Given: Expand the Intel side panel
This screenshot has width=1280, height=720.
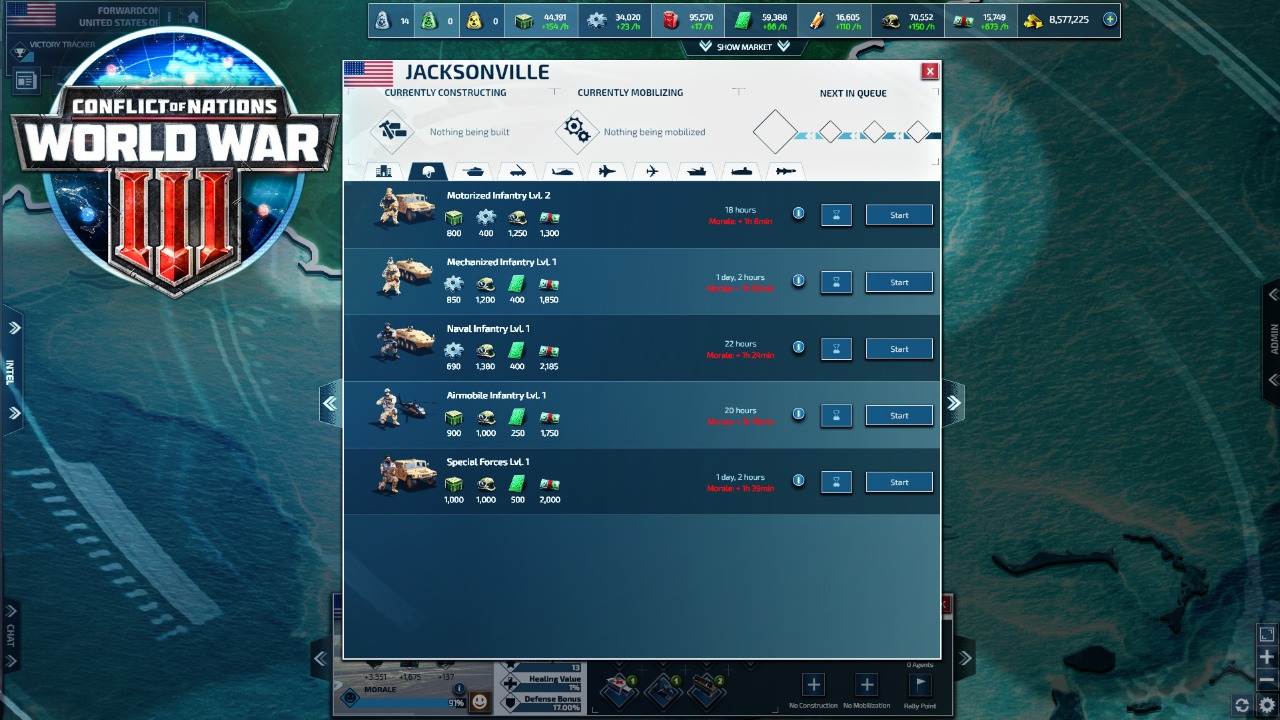Looking at the screenshot, I should pos(14,328).
